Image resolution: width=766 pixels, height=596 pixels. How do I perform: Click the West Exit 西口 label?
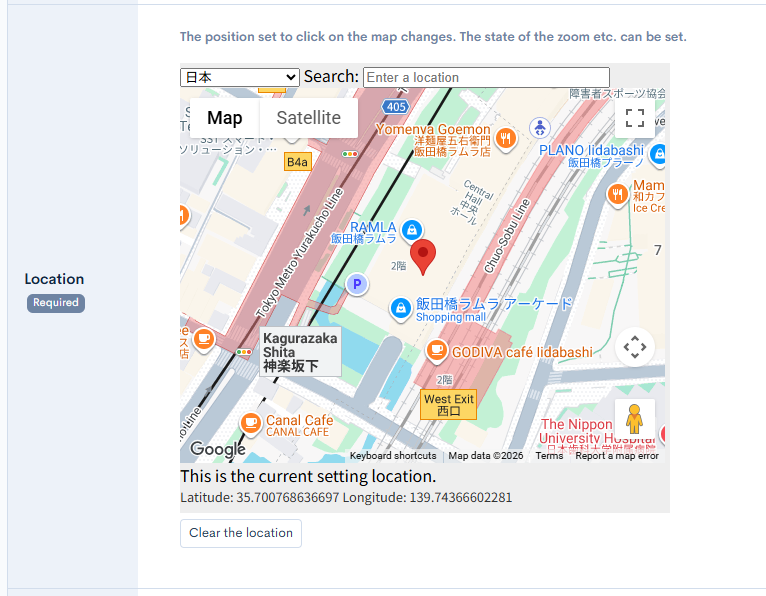[x=448, y=404]
